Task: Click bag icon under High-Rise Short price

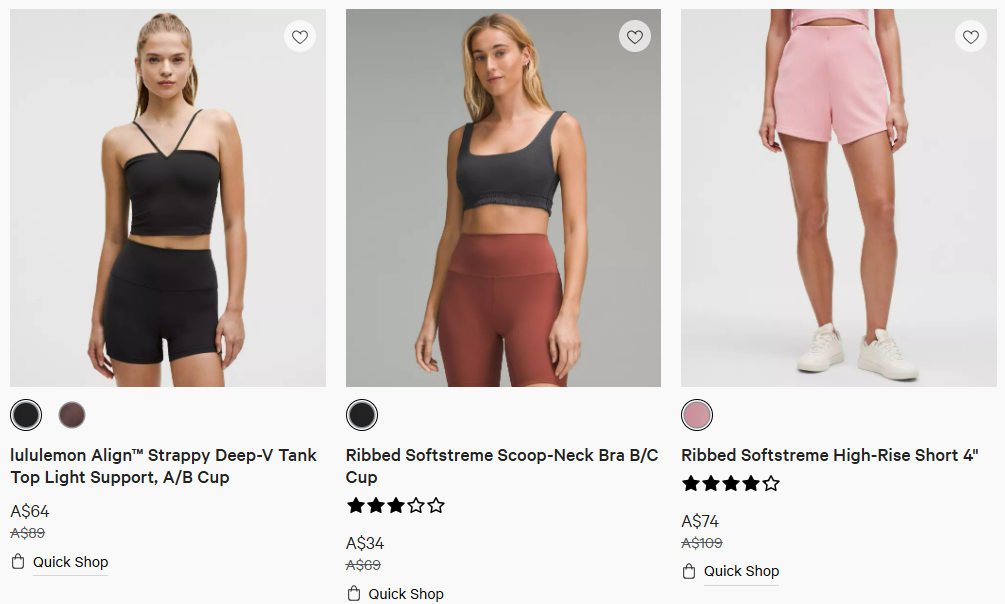Action: 689,571
